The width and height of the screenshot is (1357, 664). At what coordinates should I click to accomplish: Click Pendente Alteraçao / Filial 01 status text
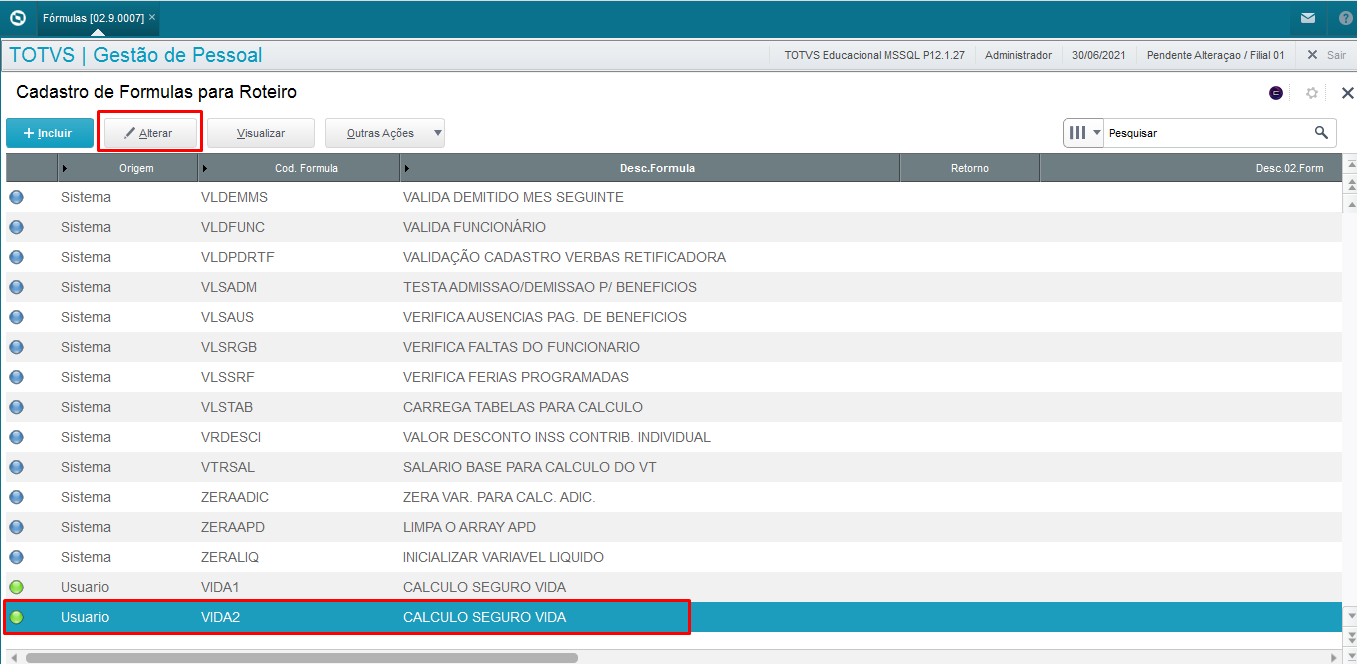pyautogui.click(x=1215, y=55)
